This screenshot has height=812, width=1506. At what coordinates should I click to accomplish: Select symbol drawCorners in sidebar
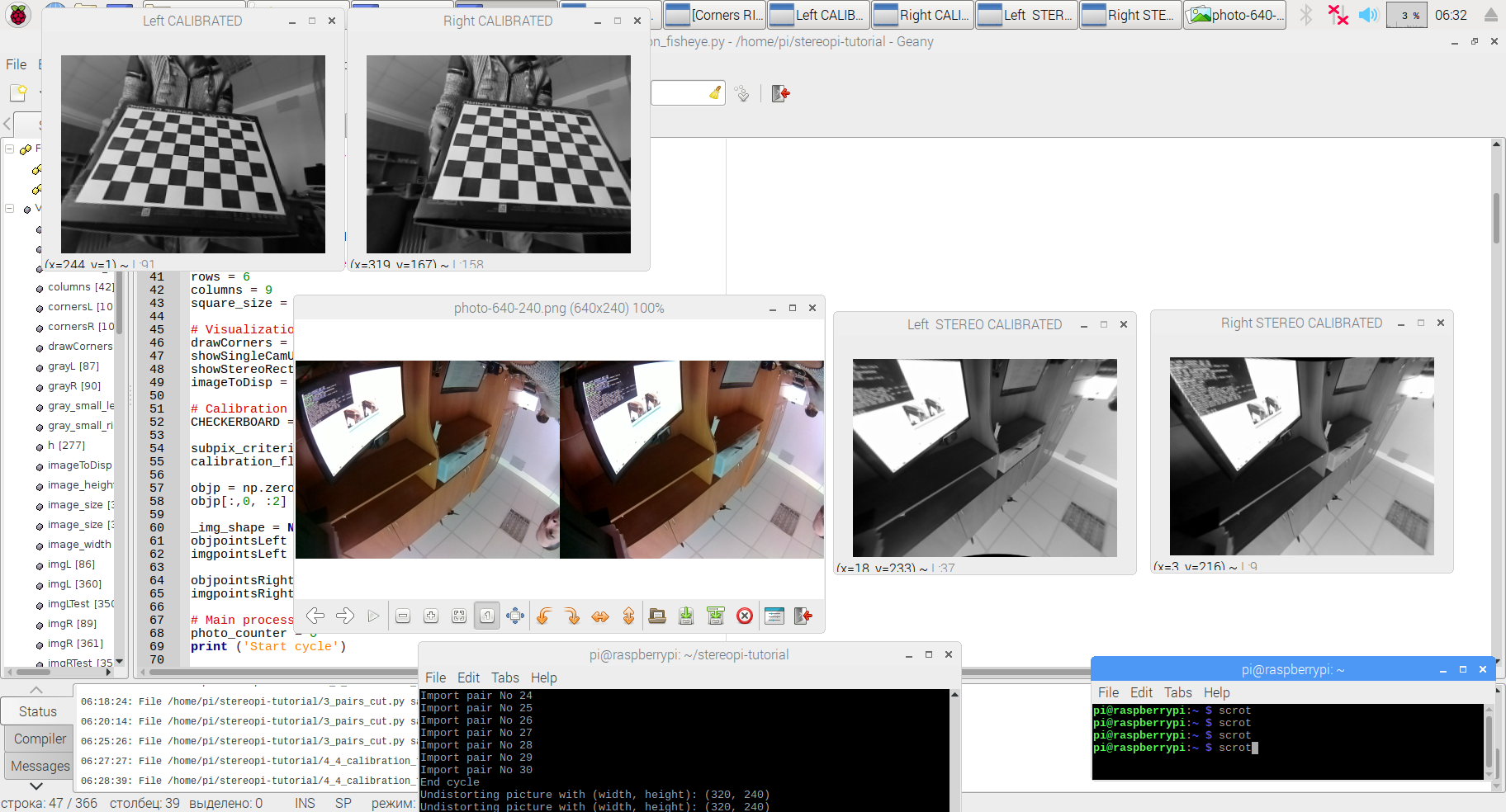[79, 347]
